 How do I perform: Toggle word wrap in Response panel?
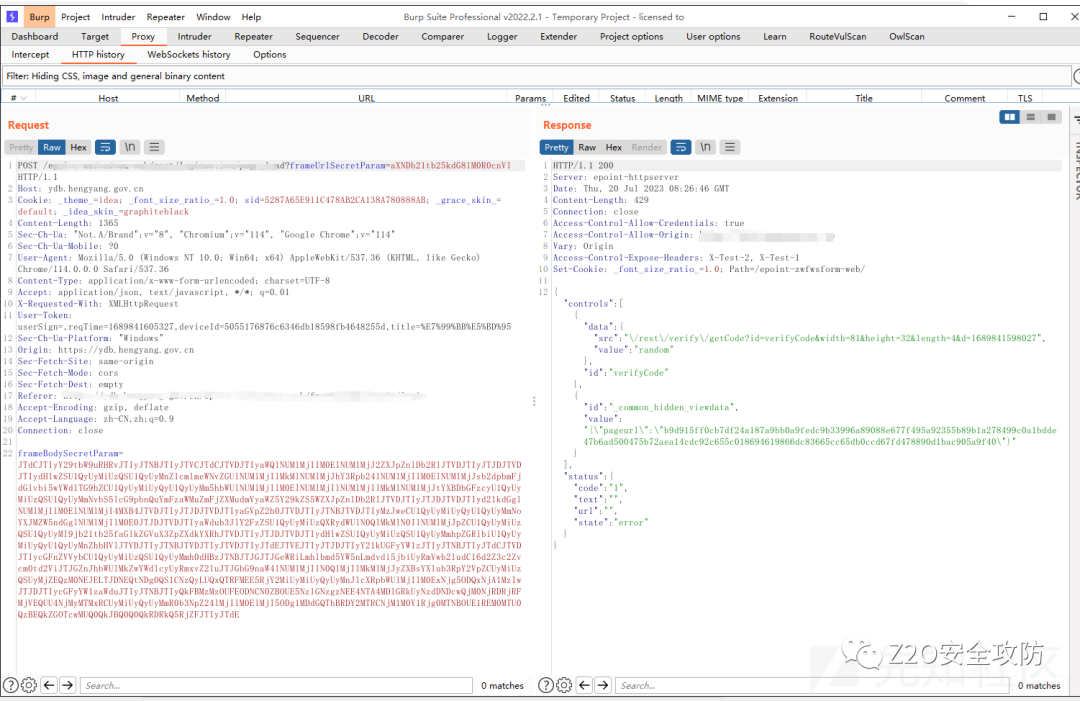(x=681, y=147)
